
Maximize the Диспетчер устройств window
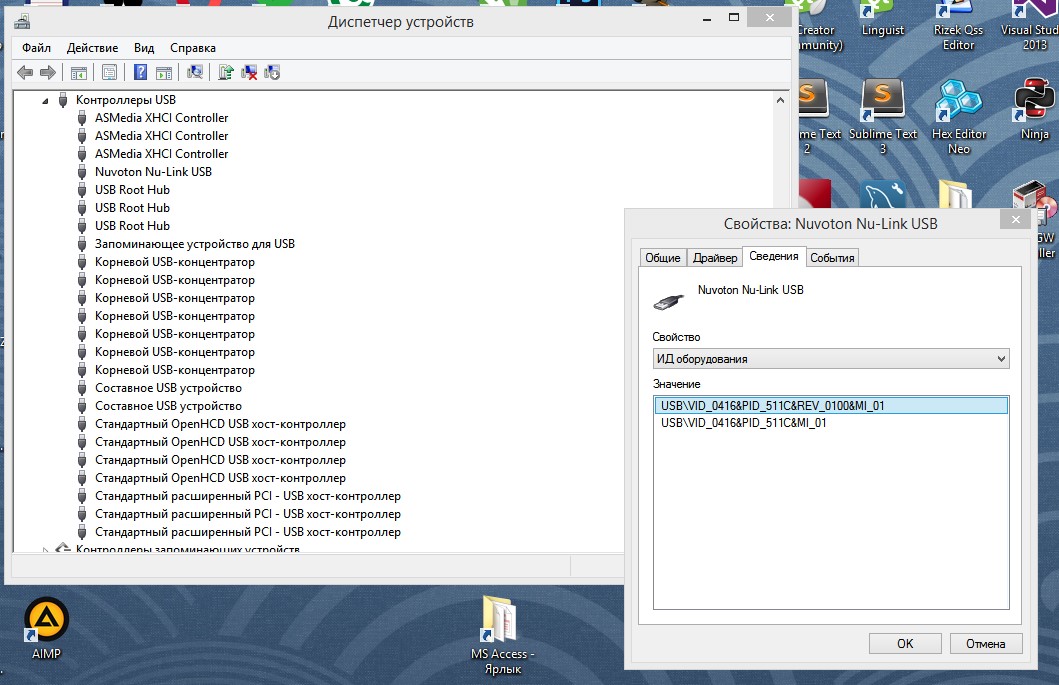pyautogui.click(x=734, y=18)
